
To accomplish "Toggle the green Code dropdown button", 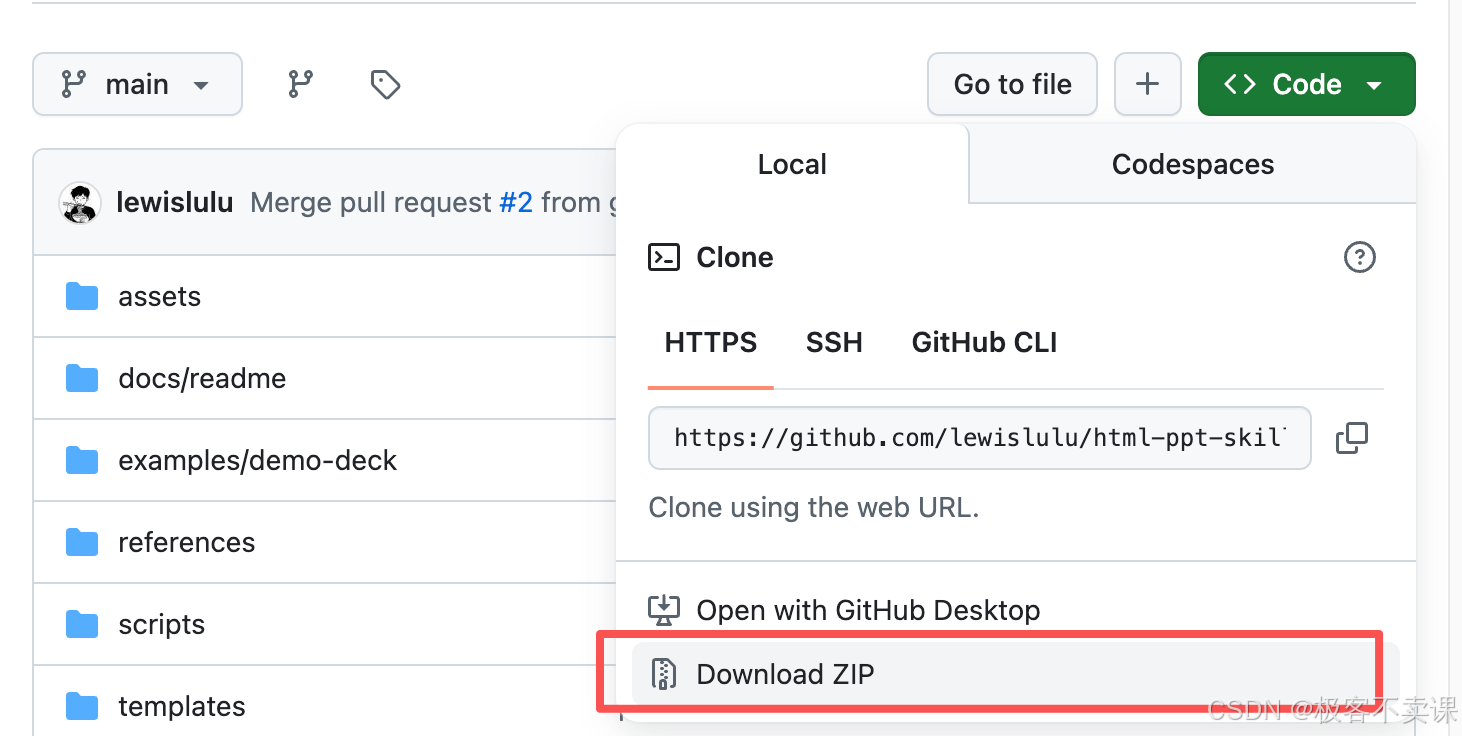I will pos(1306,84).
